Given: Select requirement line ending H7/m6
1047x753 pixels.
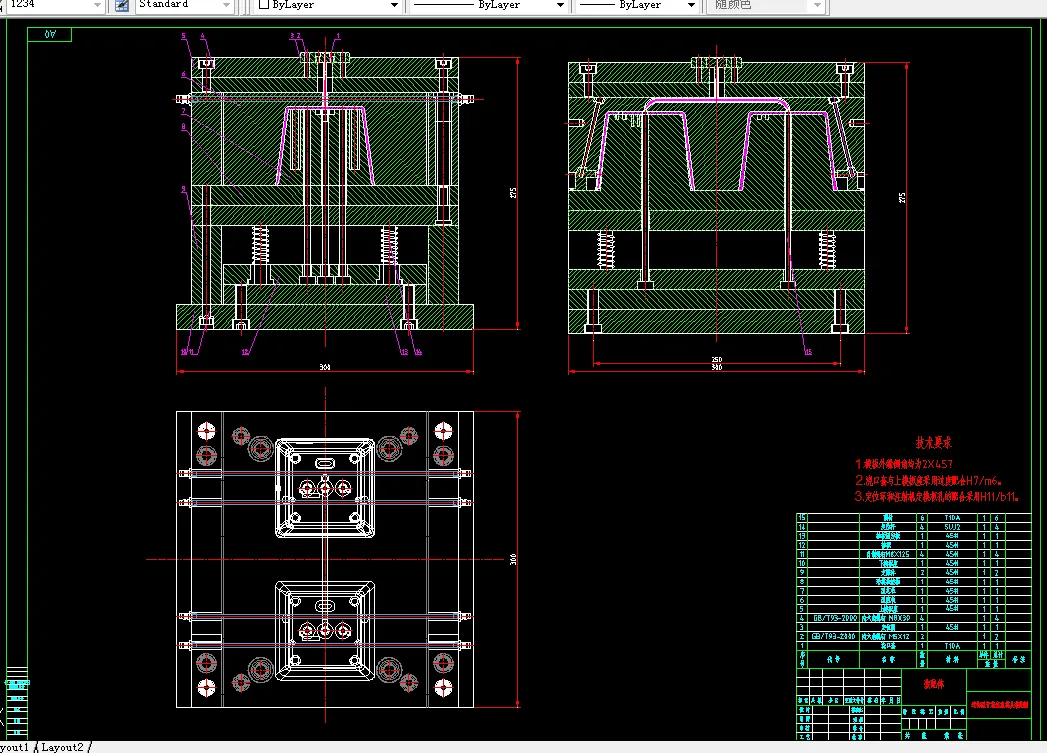Looking at the screenshot, I should [x=928, y=480].
